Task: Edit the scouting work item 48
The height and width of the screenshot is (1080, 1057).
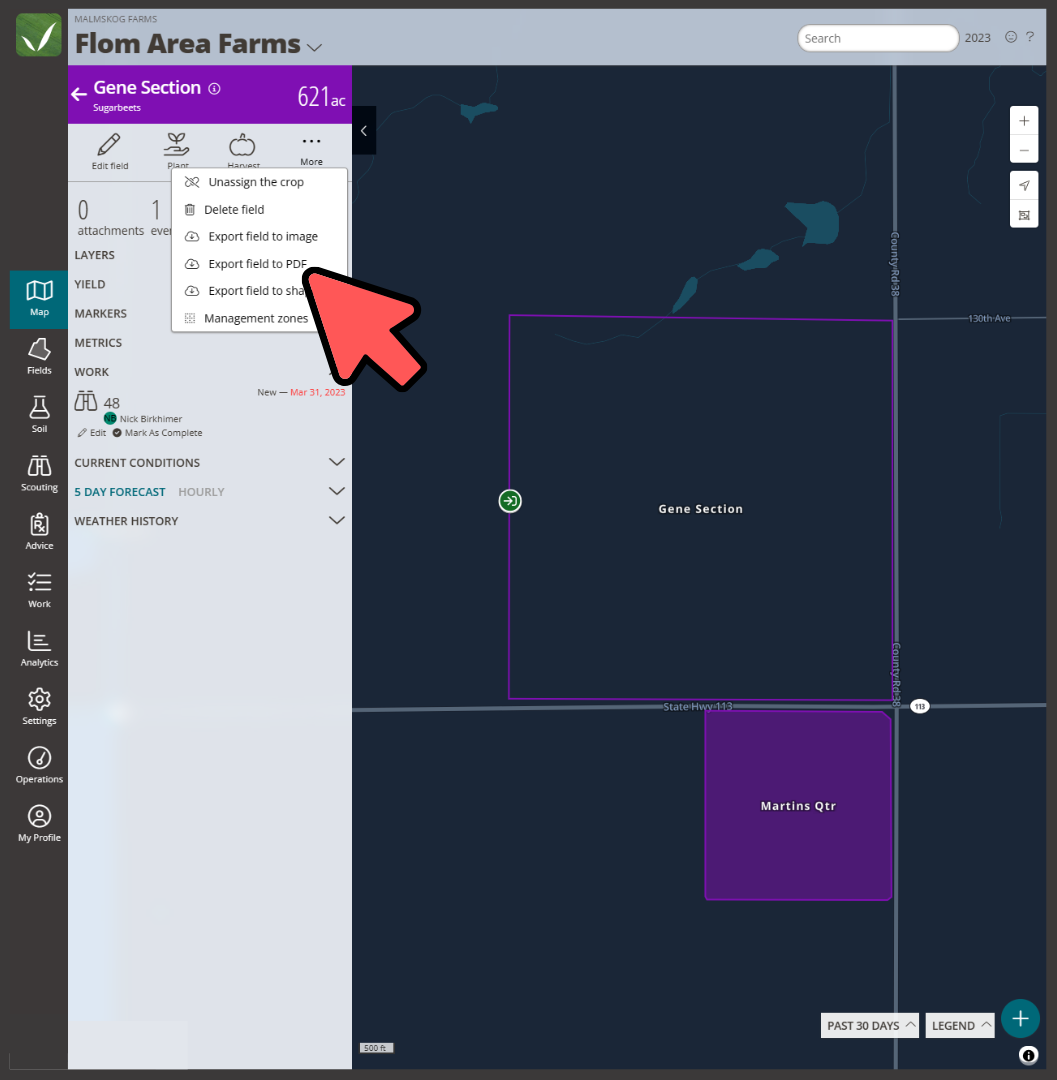Action: 92,433
